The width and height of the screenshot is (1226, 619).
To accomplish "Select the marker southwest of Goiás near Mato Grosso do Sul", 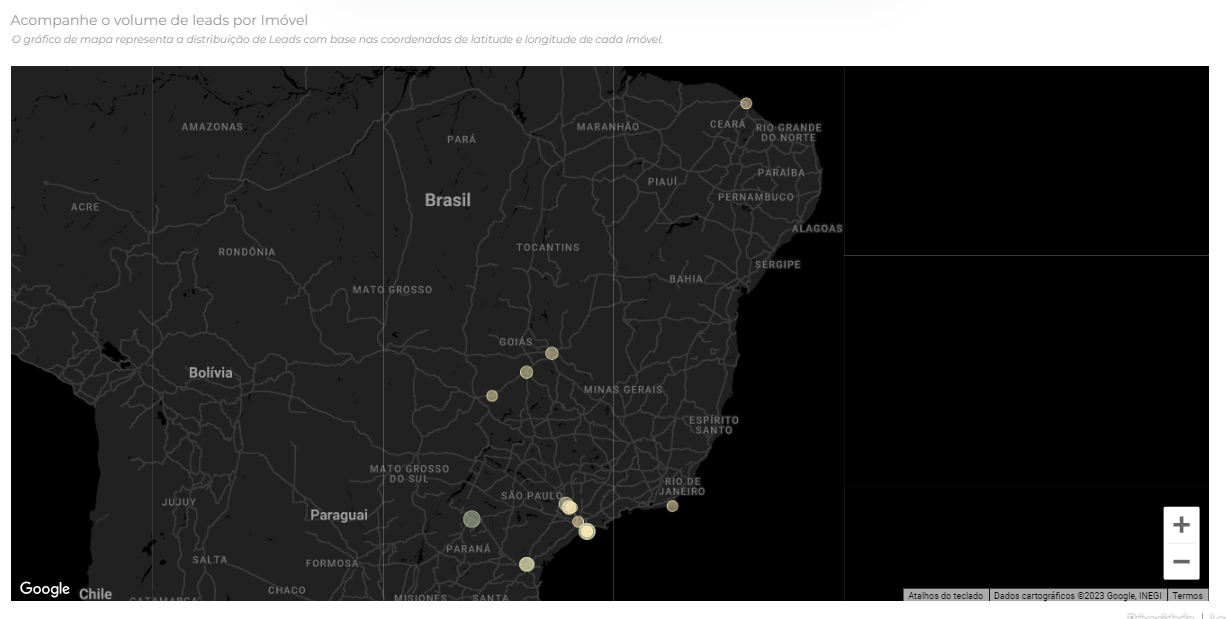I will [x=492, y=396].
